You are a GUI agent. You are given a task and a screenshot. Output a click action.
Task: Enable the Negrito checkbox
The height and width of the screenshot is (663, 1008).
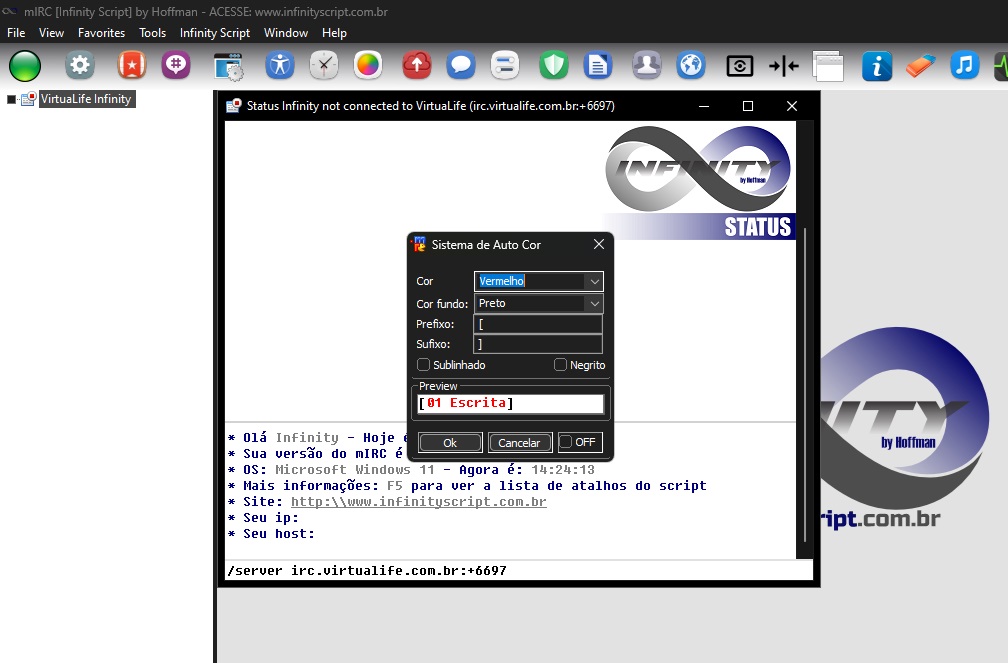point(561,365)
